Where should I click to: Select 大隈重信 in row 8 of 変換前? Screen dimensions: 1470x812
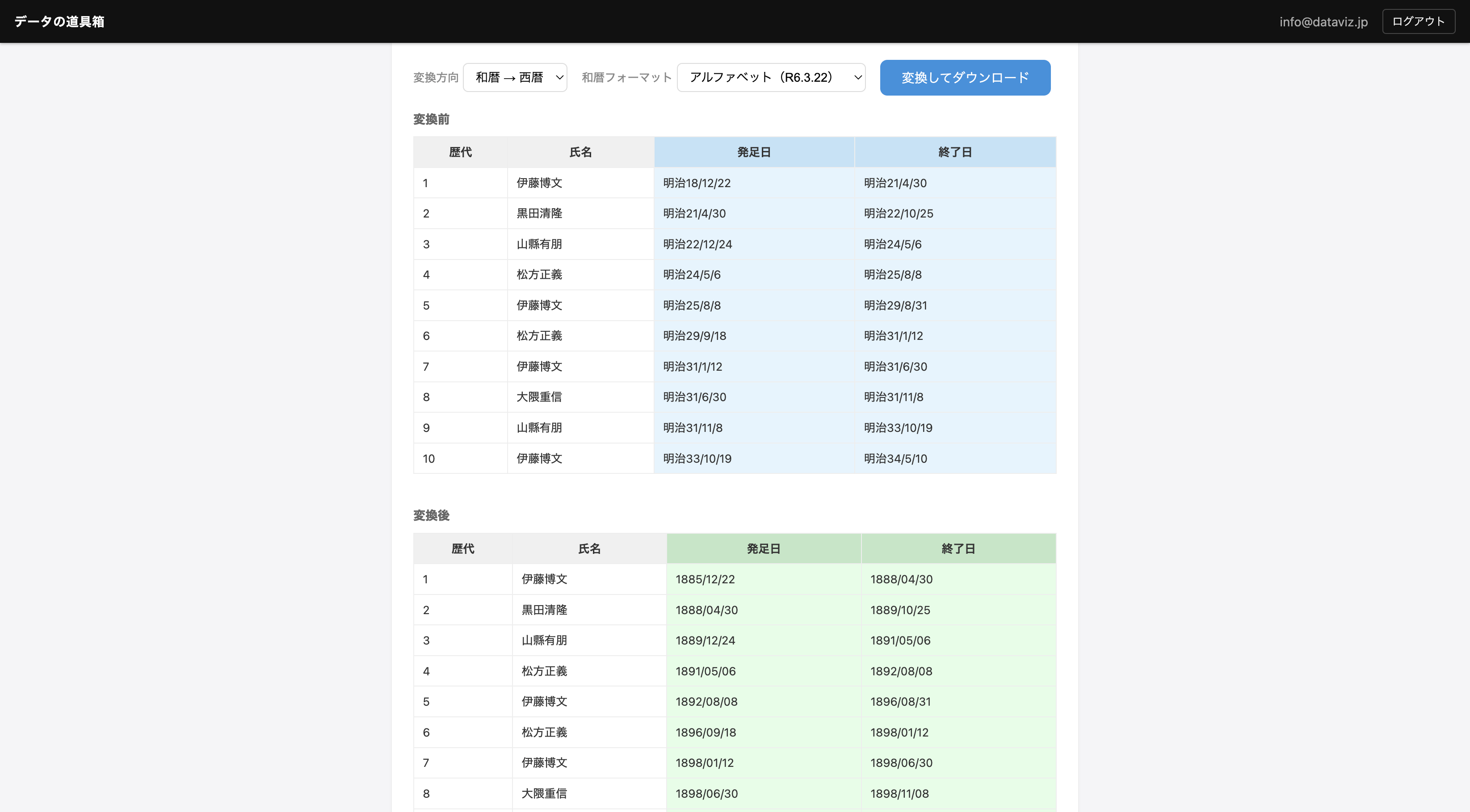click(539, 397)
